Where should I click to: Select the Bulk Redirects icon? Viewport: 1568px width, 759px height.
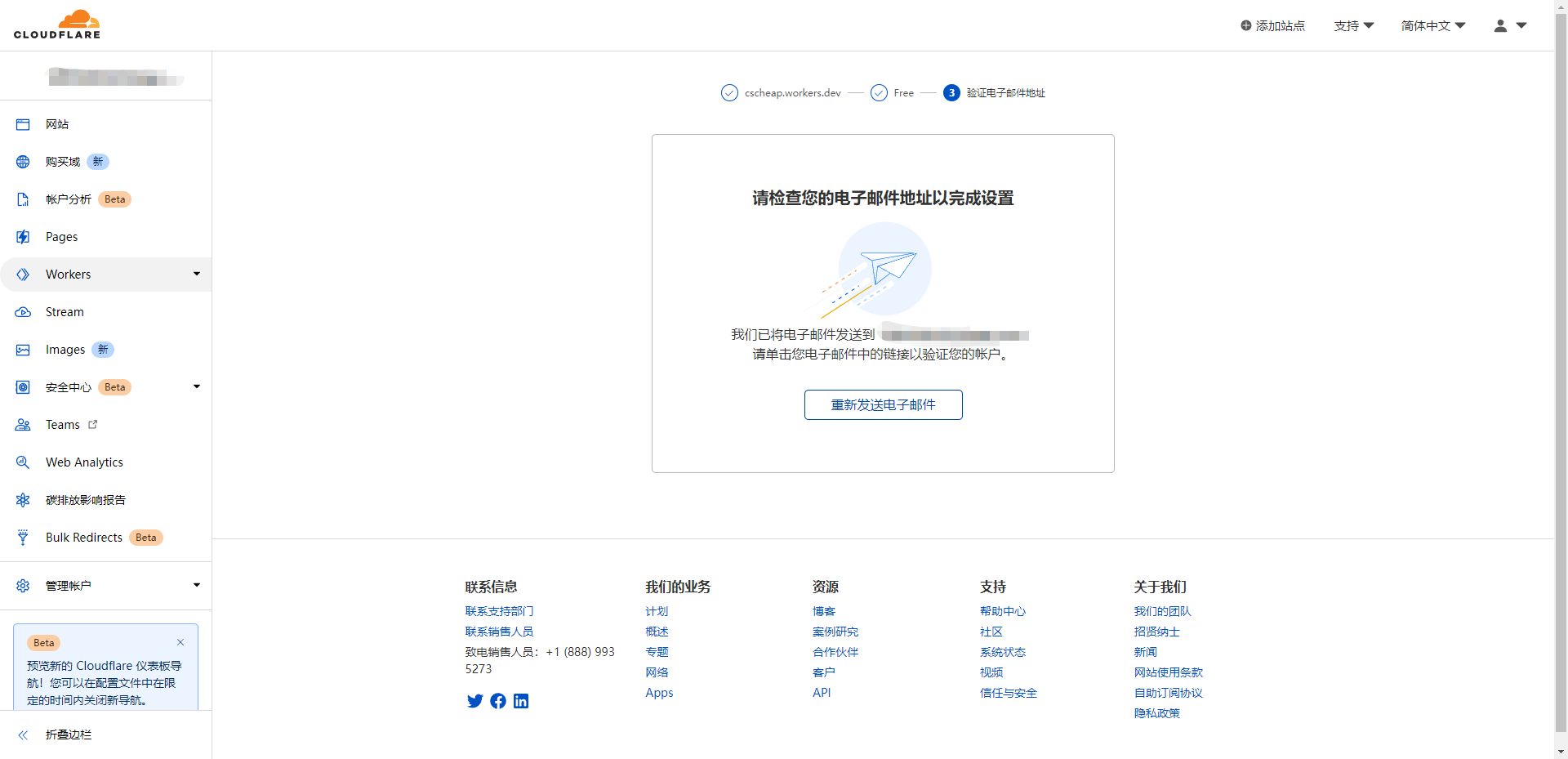[x=23, y=538]
